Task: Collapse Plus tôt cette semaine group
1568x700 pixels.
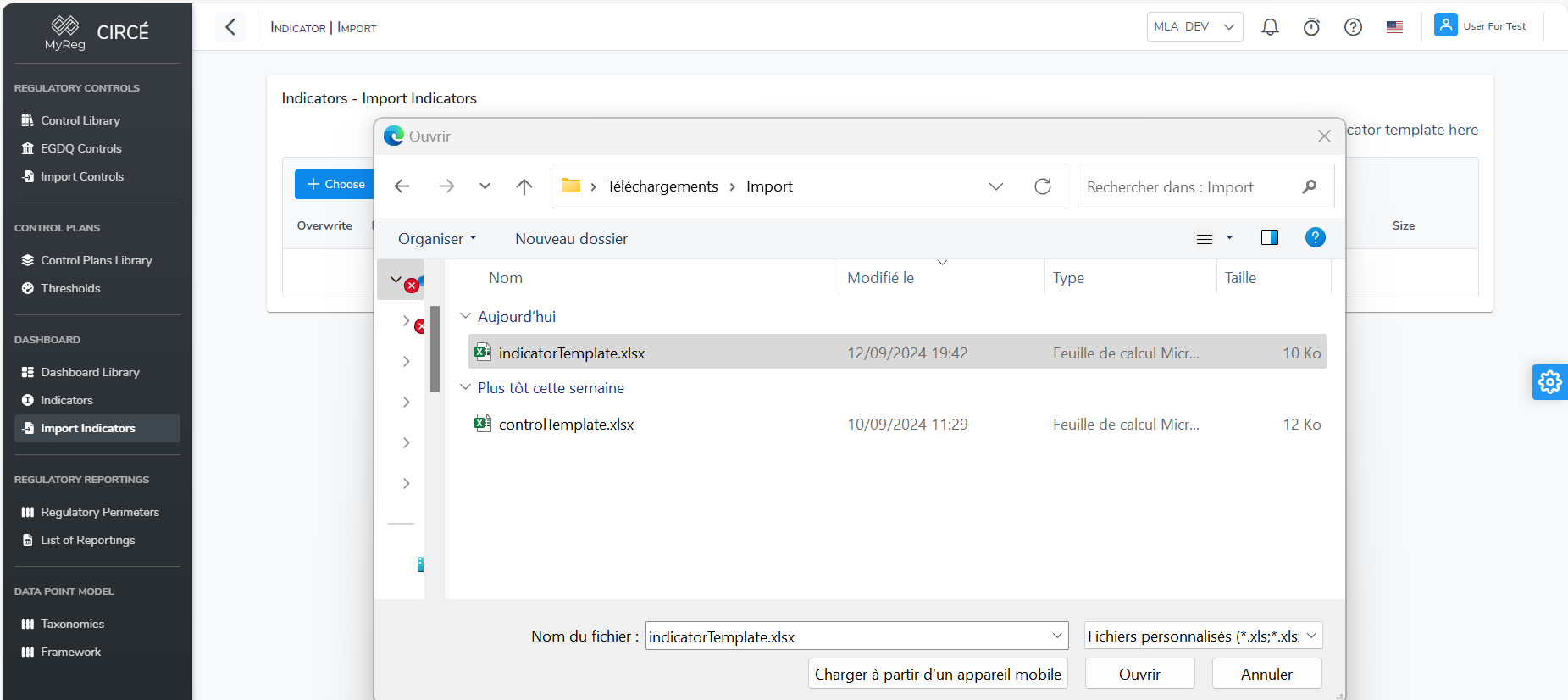Action: pyautogui.click(x=465, y=387)
